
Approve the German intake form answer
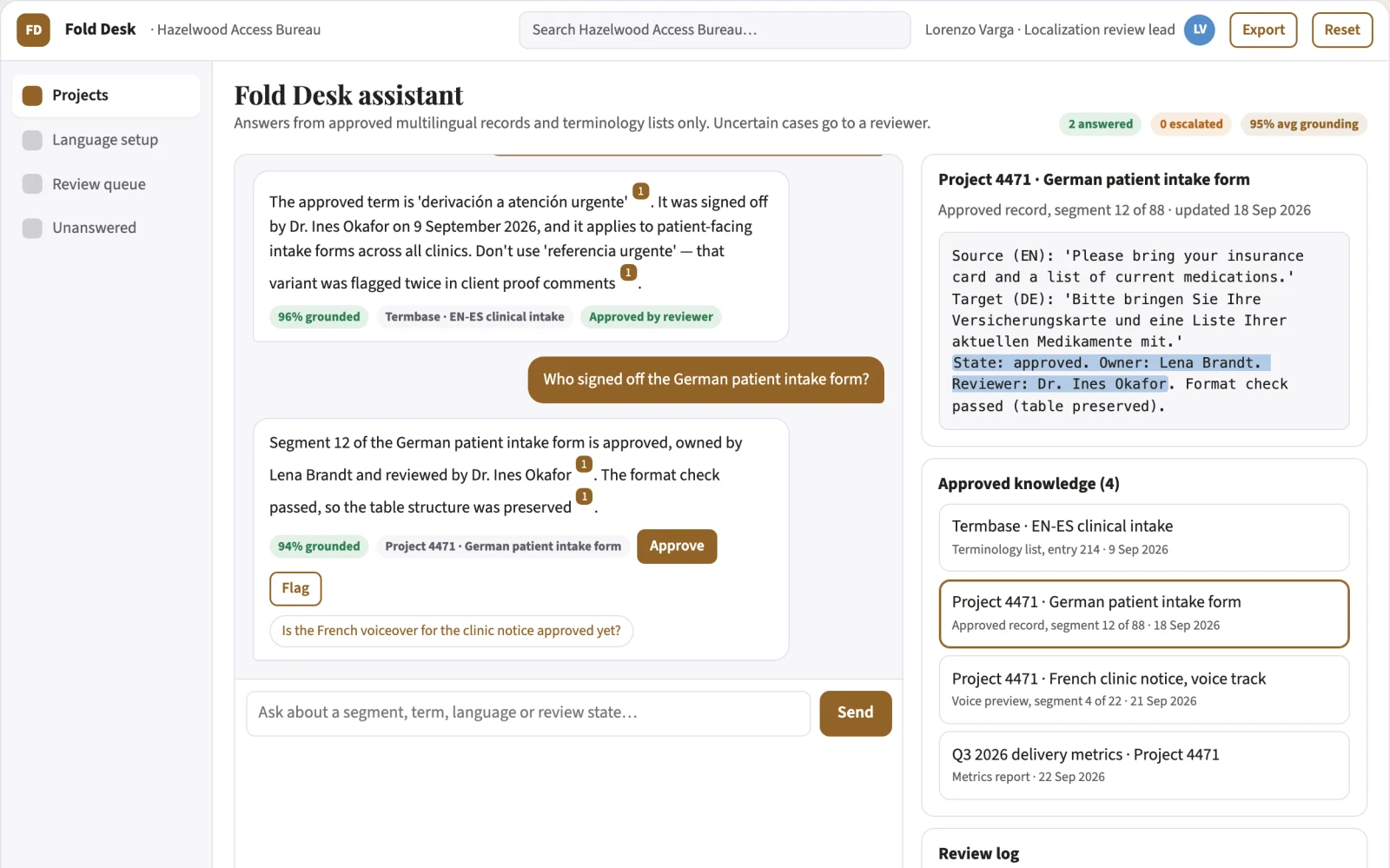(677, 547)
